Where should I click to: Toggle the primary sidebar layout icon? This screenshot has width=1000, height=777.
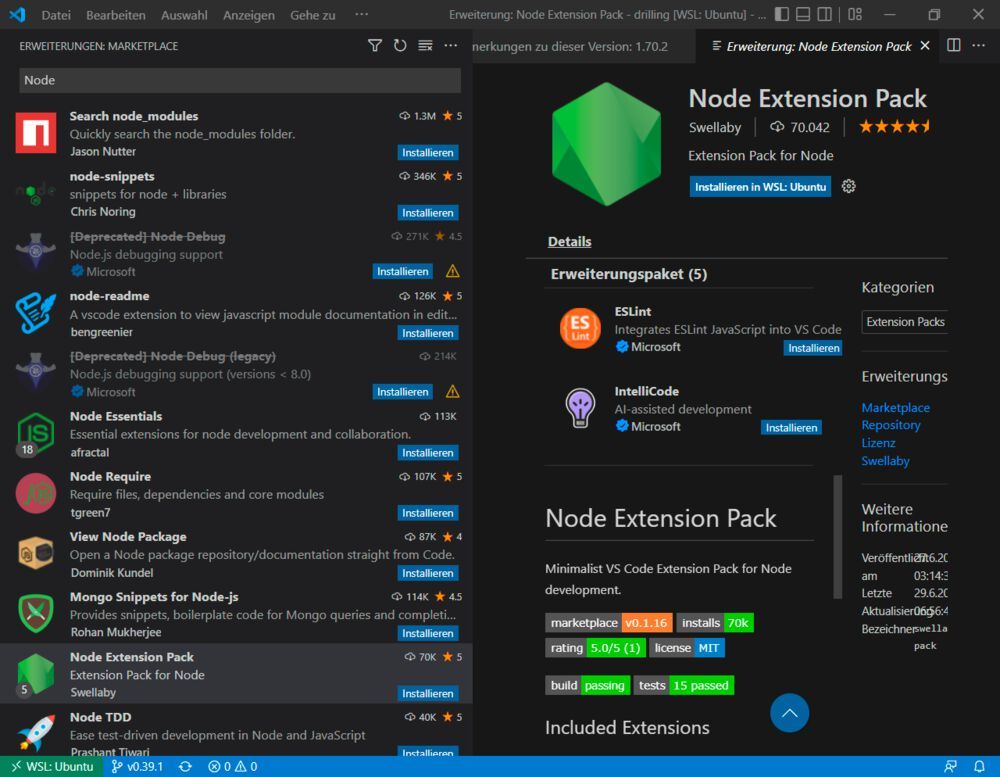[x=784, y=14]
